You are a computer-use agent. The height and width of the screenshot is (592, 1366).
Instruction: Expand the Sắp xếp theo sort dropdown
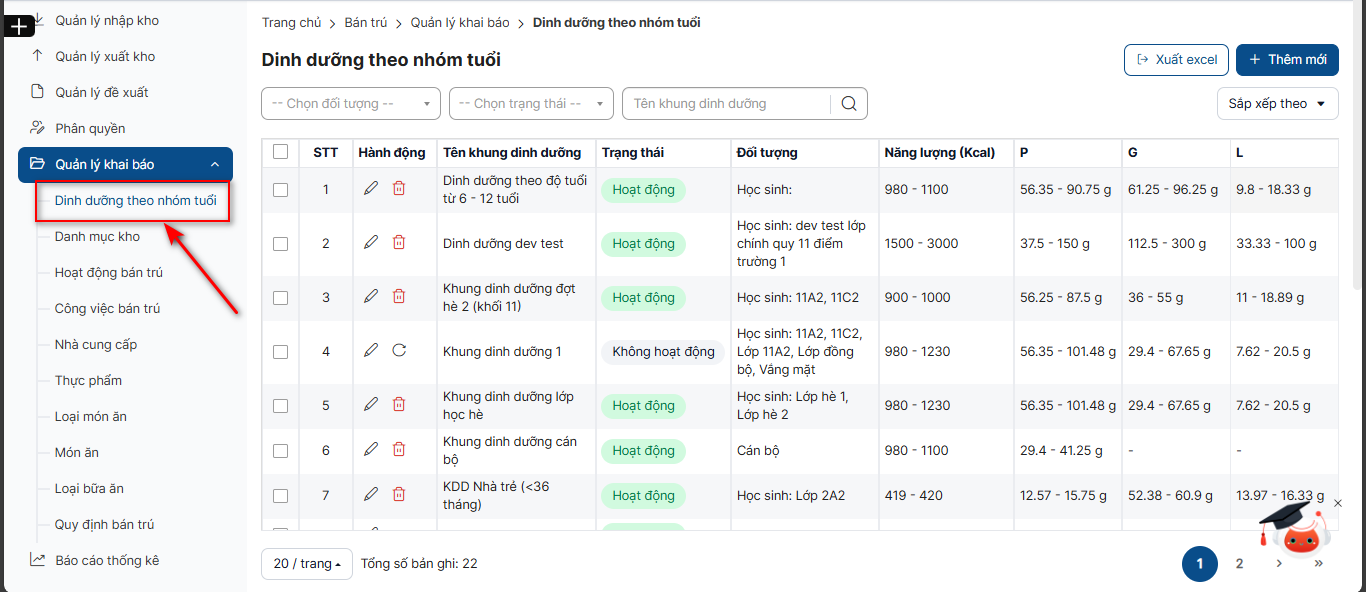click(x=1277, y=104)
